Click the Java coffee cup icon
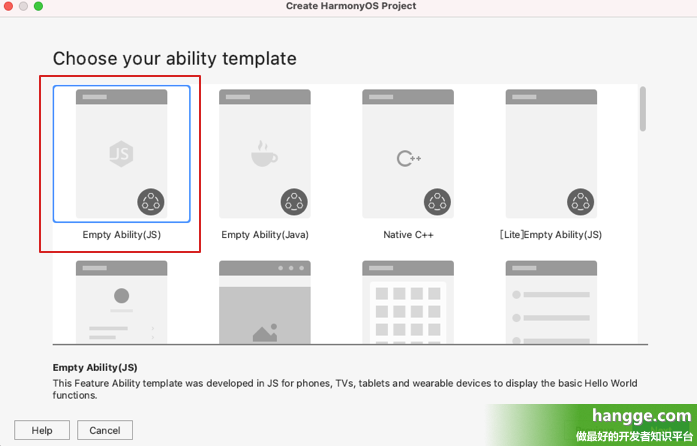The image size is (697, 446). pos(264,154)
